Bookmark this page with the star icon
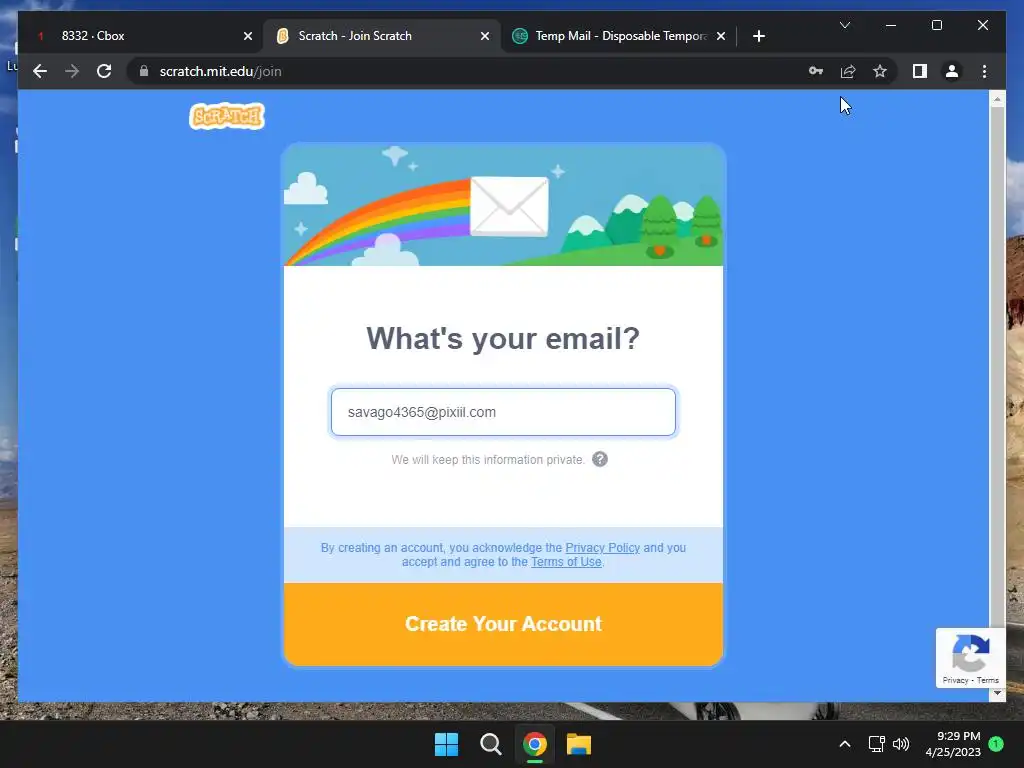 tap(880, 71)
